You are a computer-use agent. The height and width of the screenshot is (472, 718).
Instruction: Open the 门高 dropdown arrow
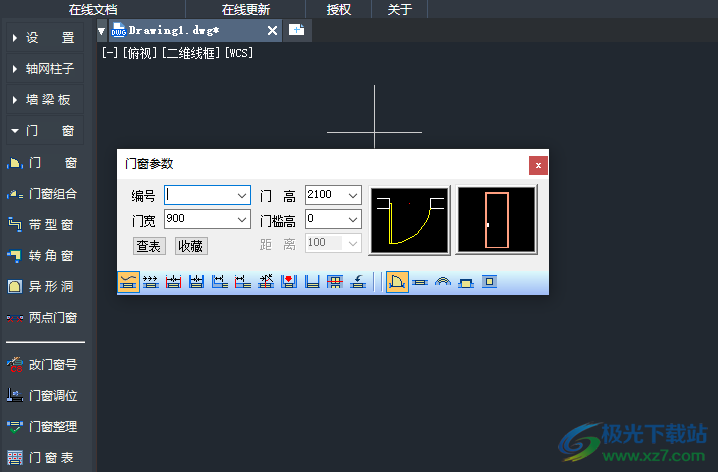tap(353, 195)
